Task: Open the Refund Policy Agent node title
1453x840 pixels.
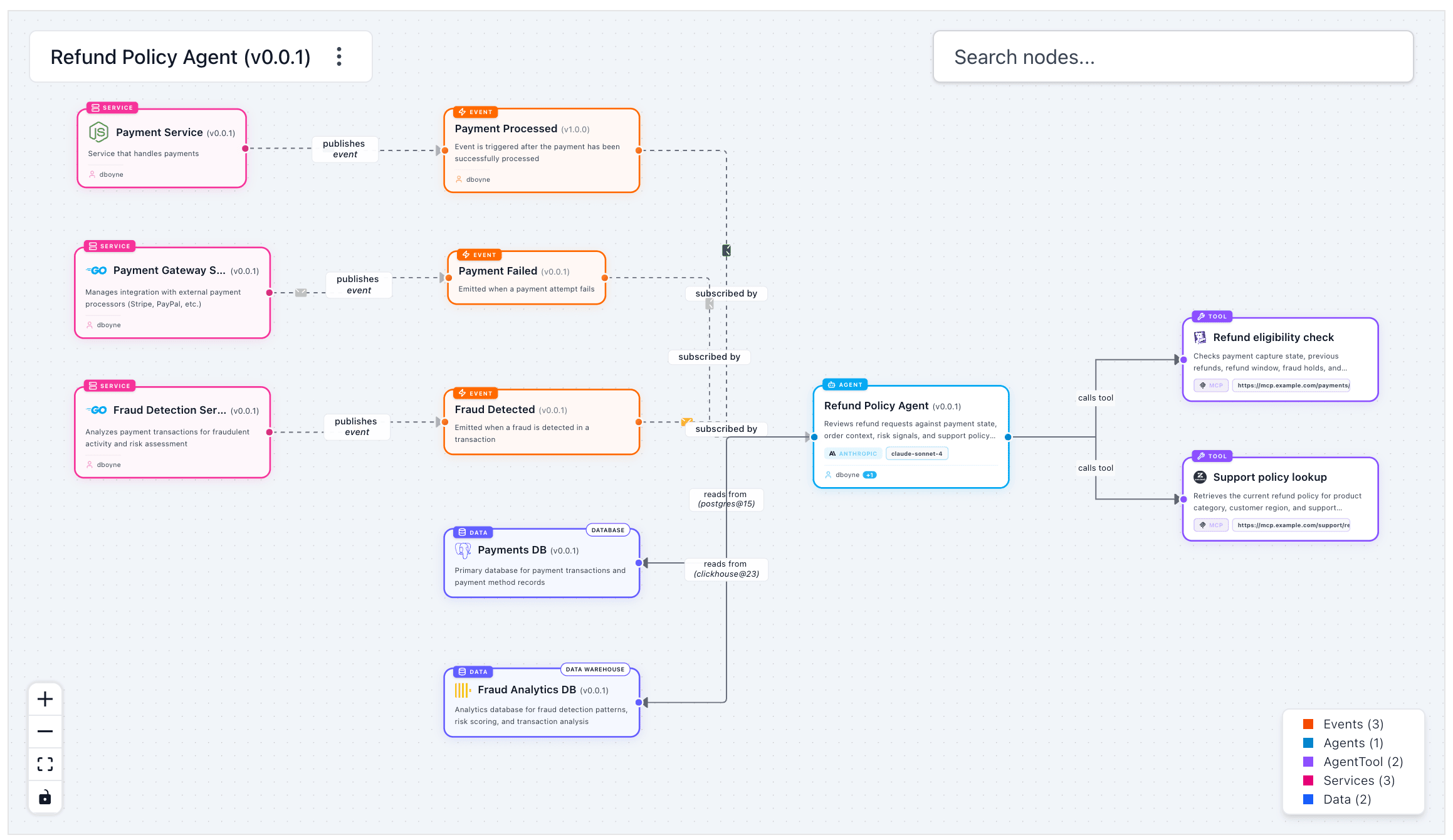Action: click(x=876, y=406)
